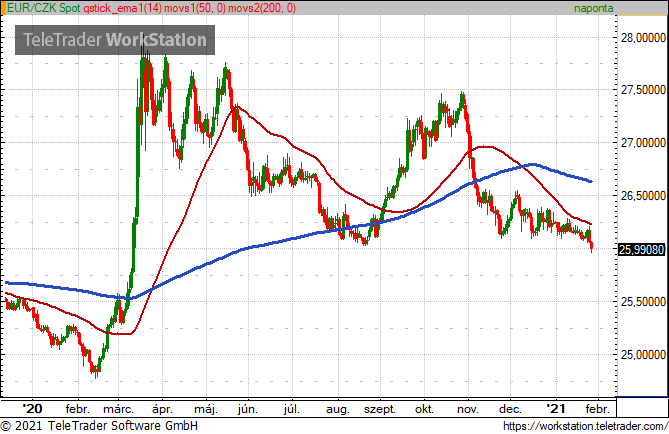Click the okt. month label

click(424, 409)
